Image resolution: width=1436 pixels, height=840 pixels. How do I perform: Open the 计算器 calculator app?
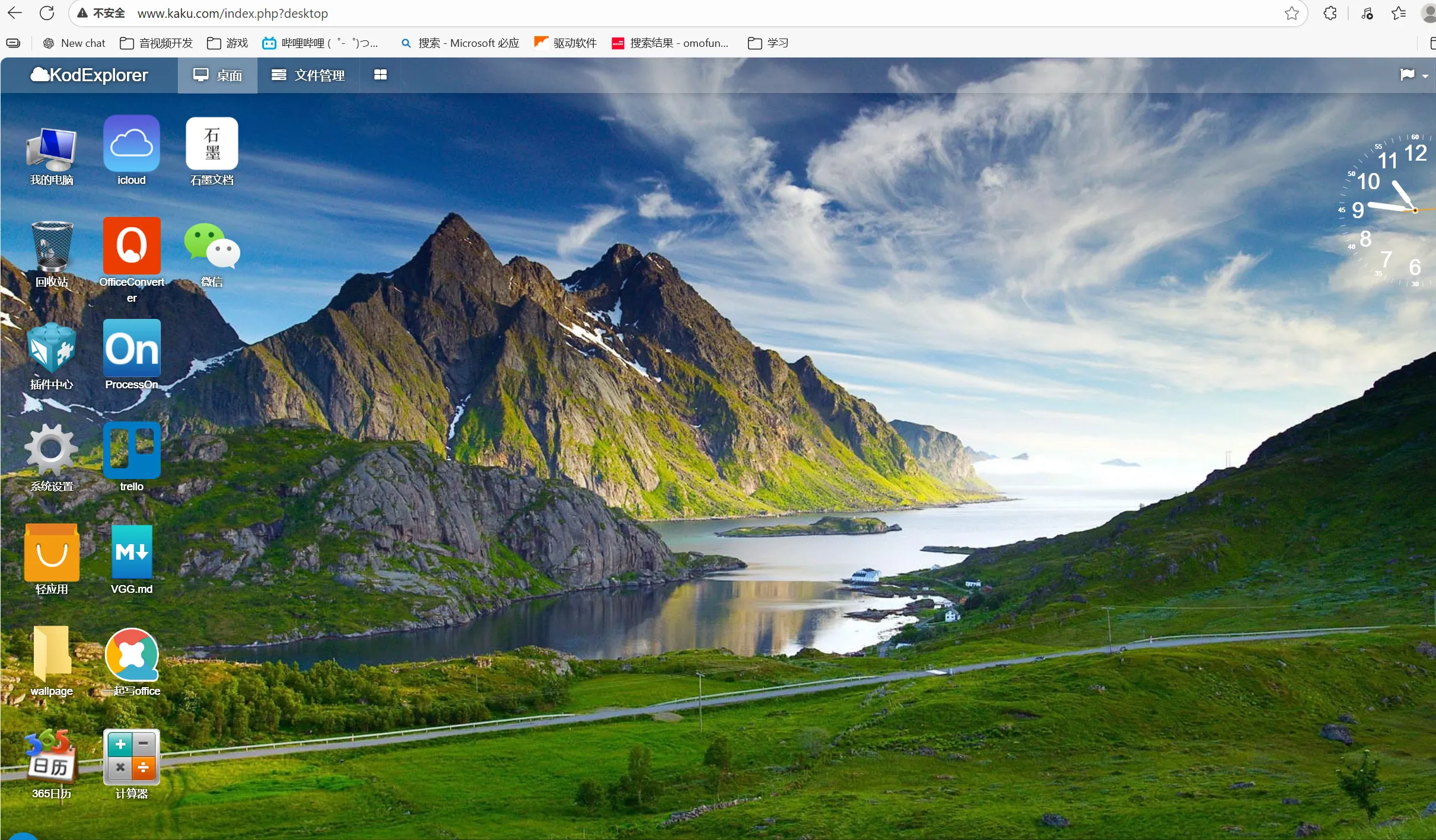coord(131,757)
